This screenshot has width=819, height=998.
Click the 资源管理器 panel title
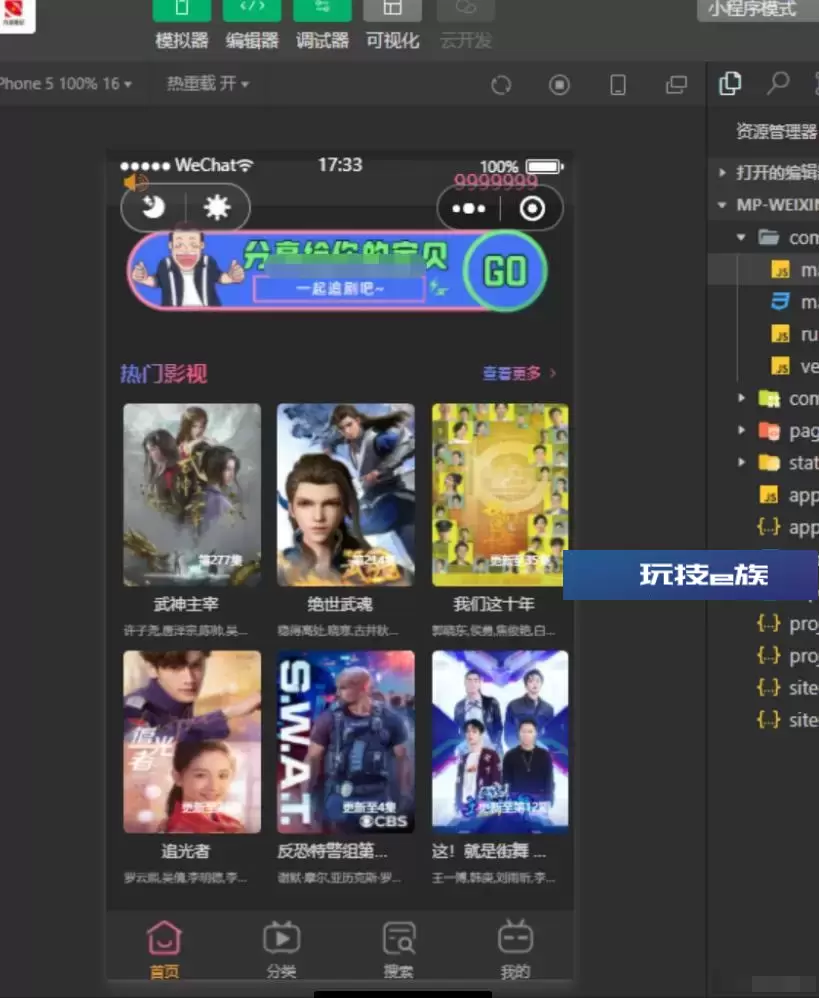click(x=776, y=131)
